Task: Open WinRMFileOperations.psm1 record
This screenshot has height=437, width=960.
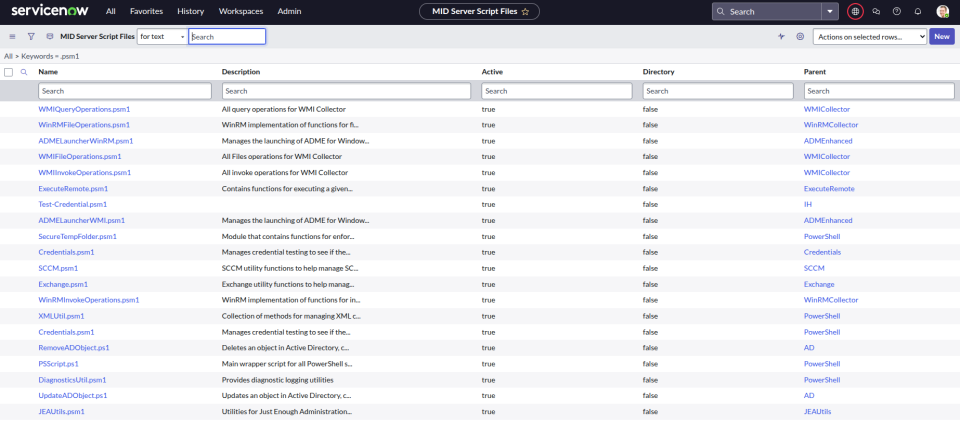Action: (x=84, y=125)
